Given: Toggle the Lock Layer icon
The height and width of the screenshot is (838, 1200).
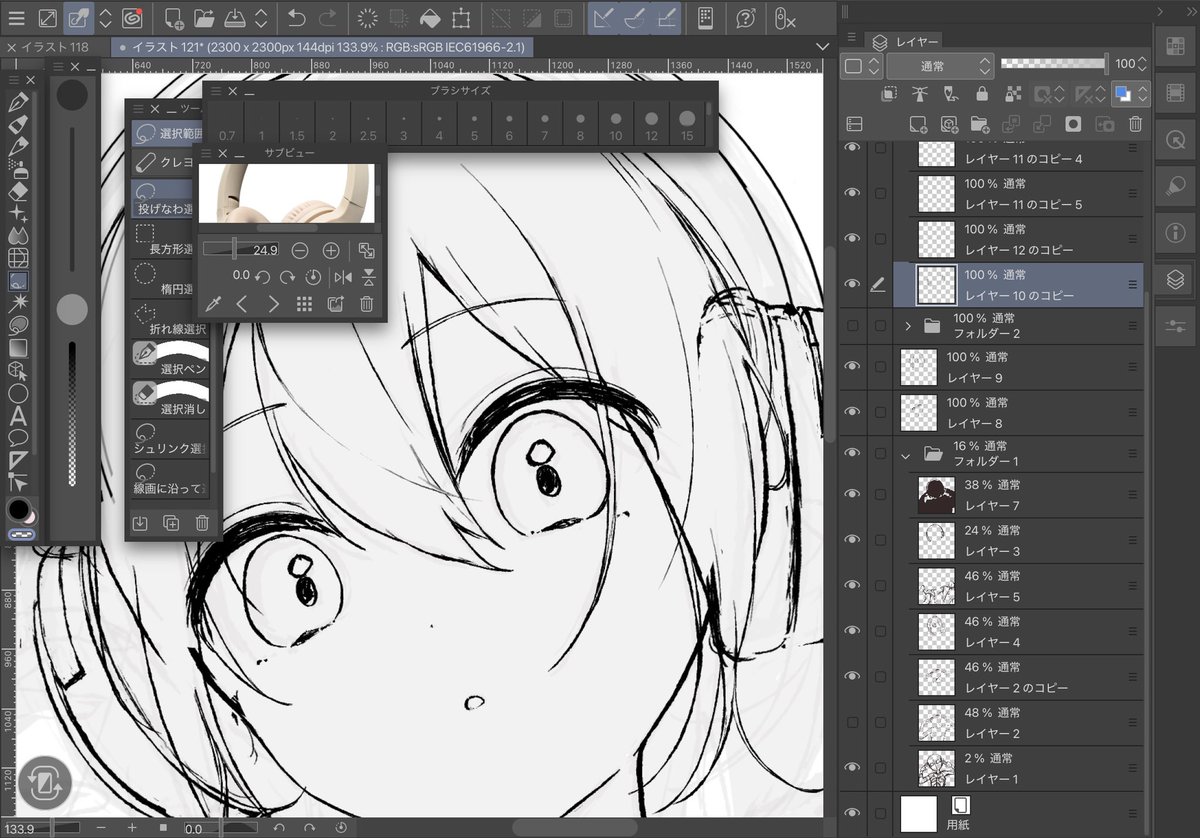Looking at the screenshot, I should pyautogui.click(x=983, y=93).
